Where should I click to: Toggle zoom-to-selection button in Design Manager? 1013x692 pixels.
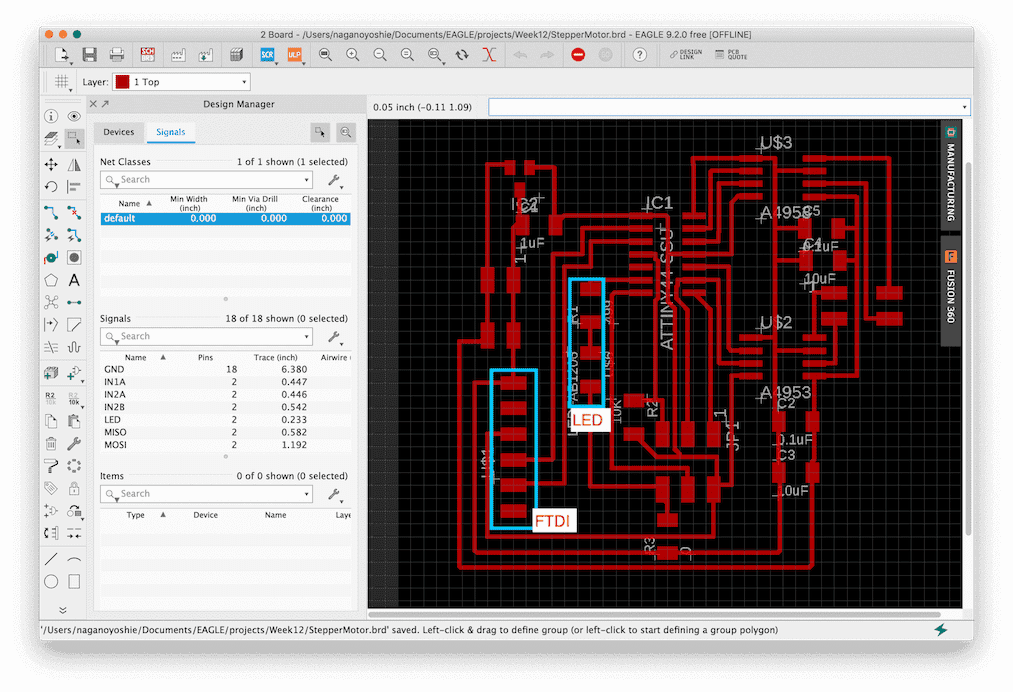(346, 132)
